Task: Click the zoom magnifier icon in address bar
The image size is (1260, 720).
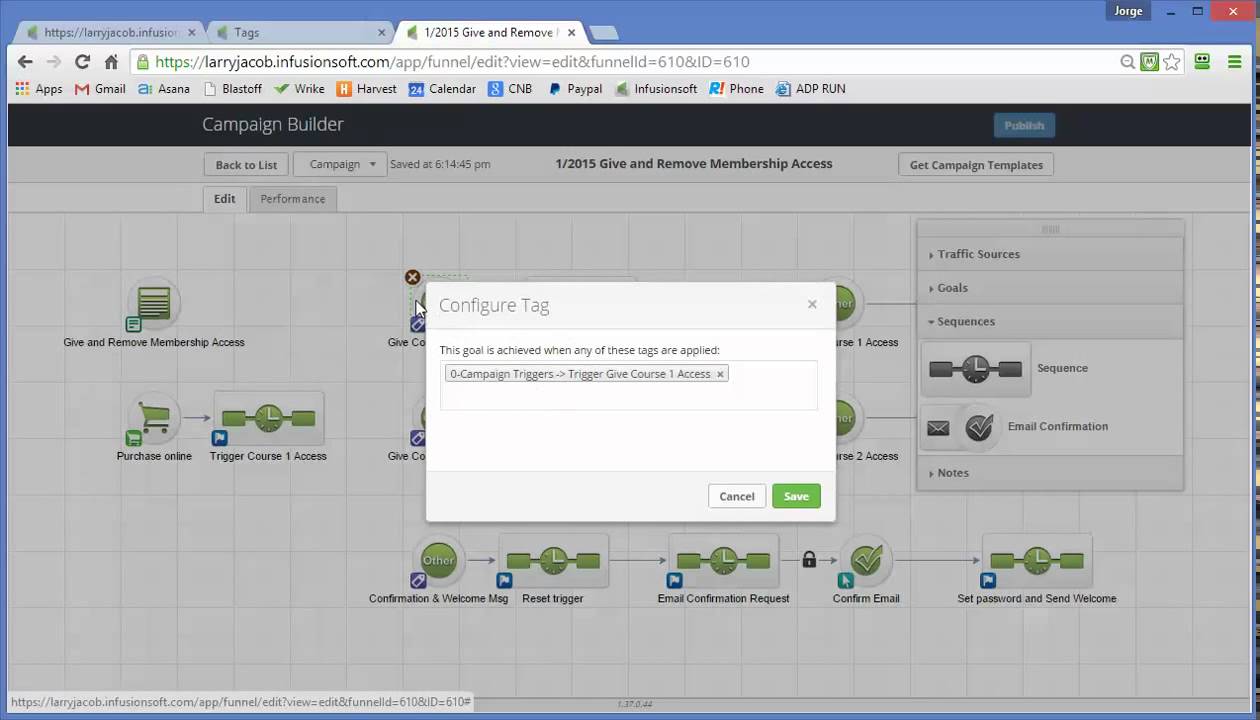Action: coord(1128,62)
